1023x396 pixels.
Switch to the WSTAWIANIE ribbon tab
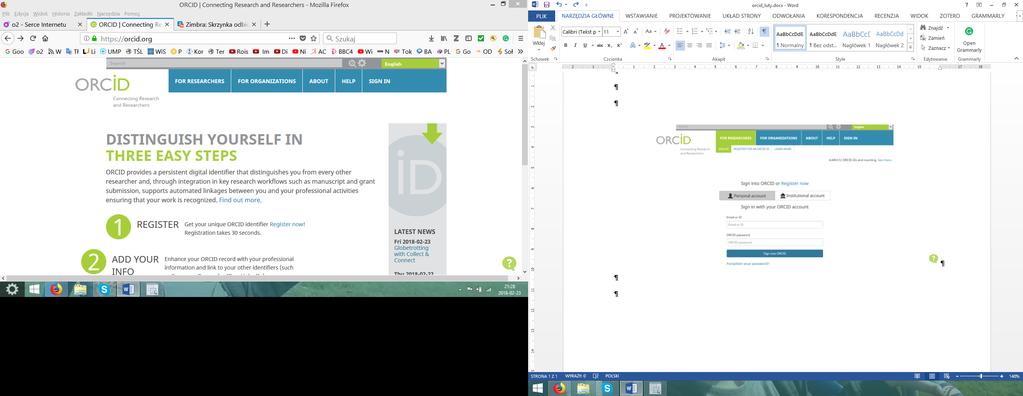[641, 16]
